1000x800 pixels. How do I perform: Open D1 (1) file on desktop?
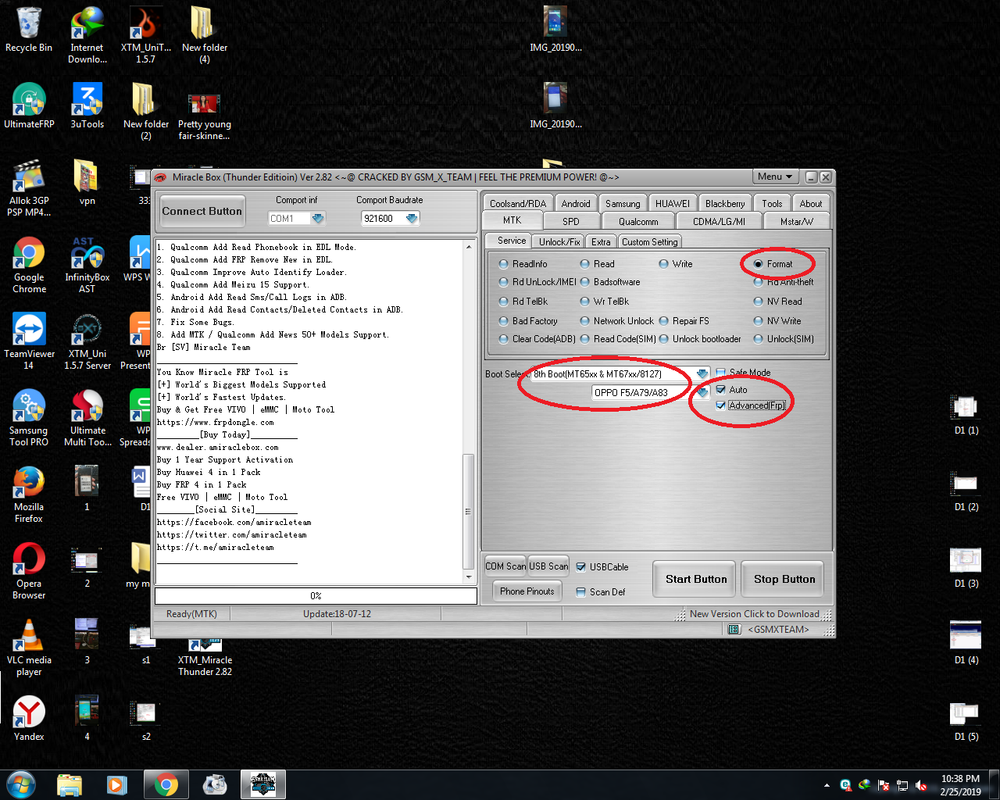tap(966, 415)
